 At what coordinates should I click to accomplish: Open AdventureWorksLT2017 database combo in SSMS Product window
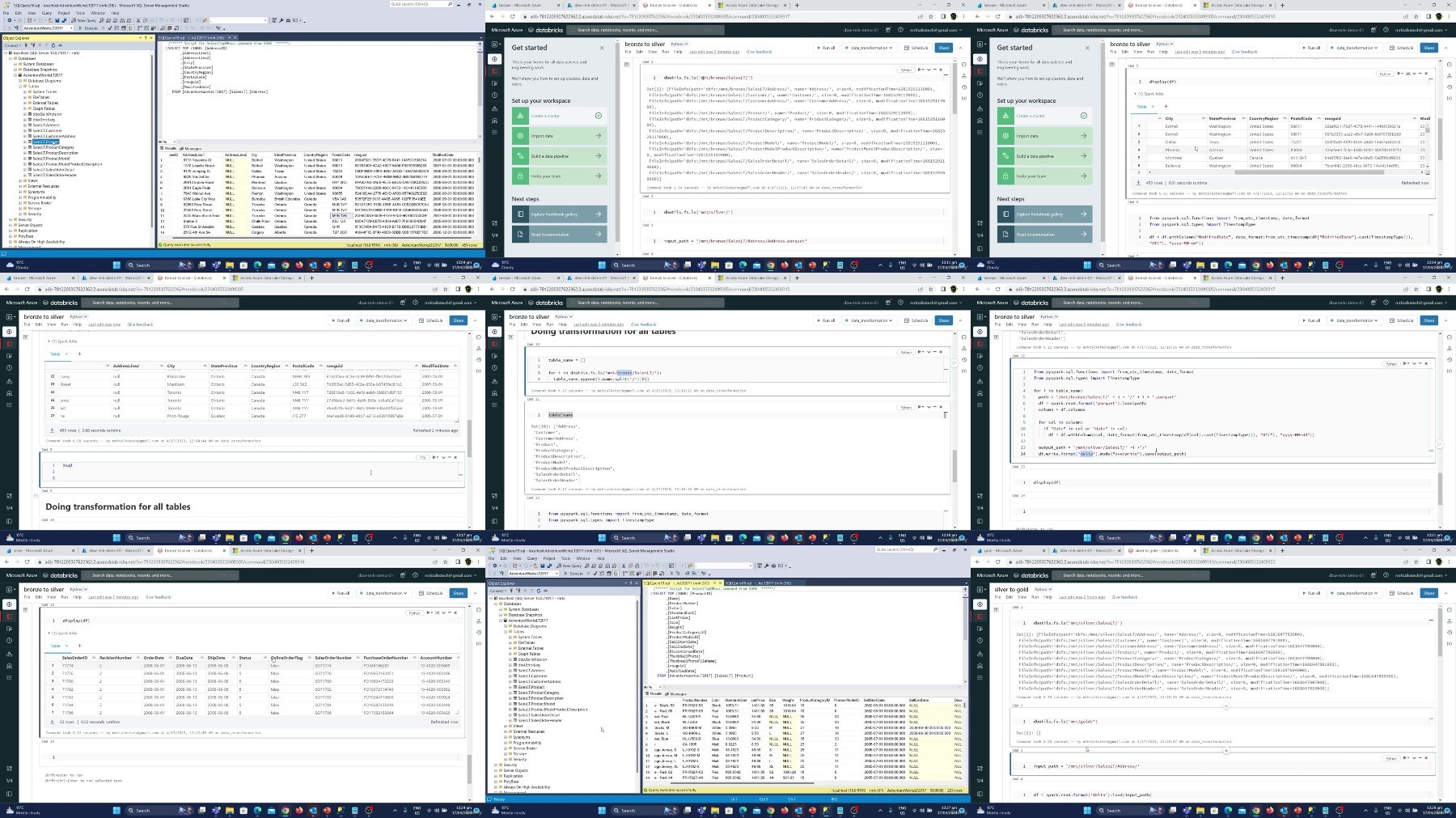coord(532,573)
